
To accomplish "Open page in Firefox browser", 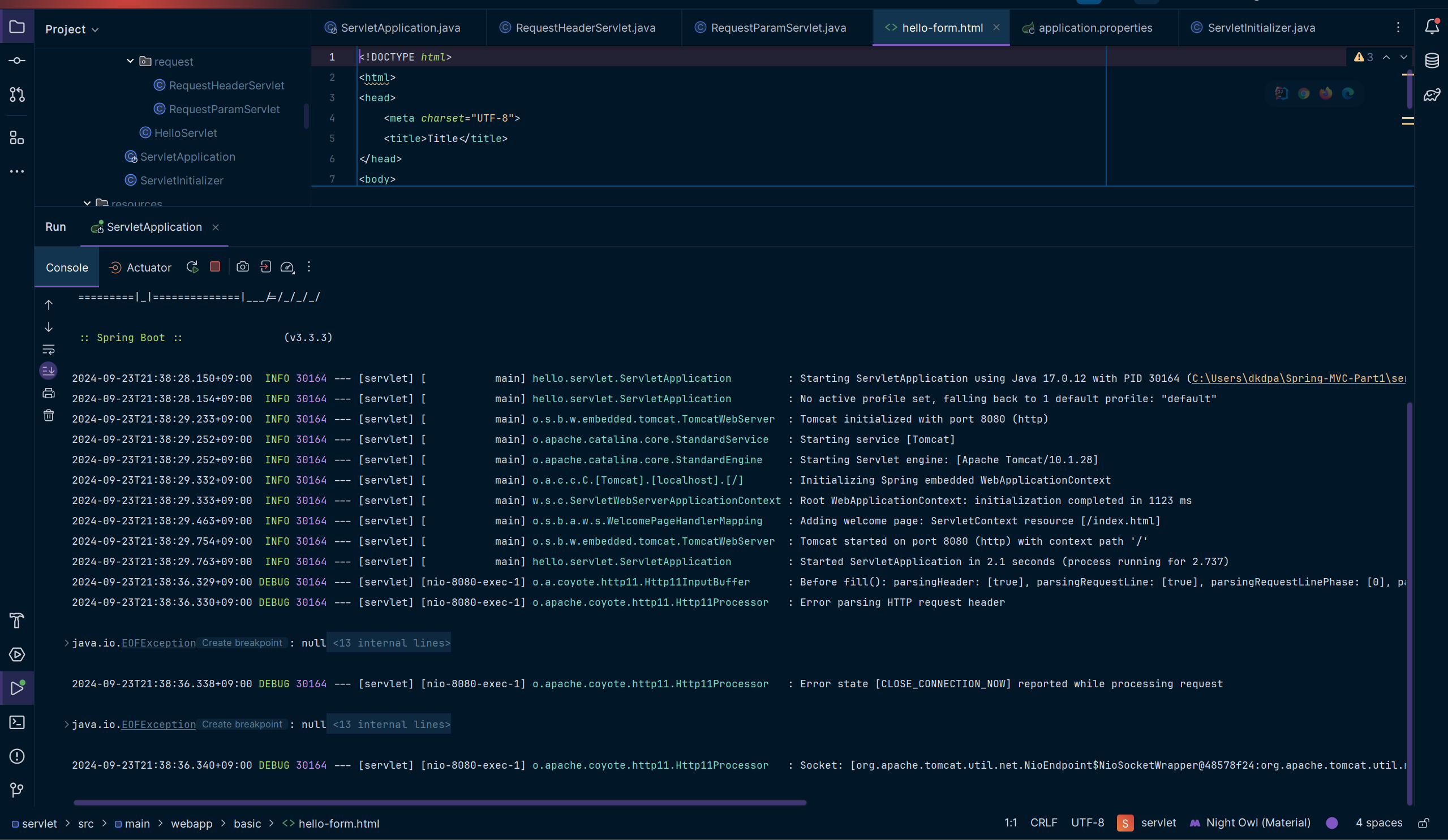I will coord(1326,93).
